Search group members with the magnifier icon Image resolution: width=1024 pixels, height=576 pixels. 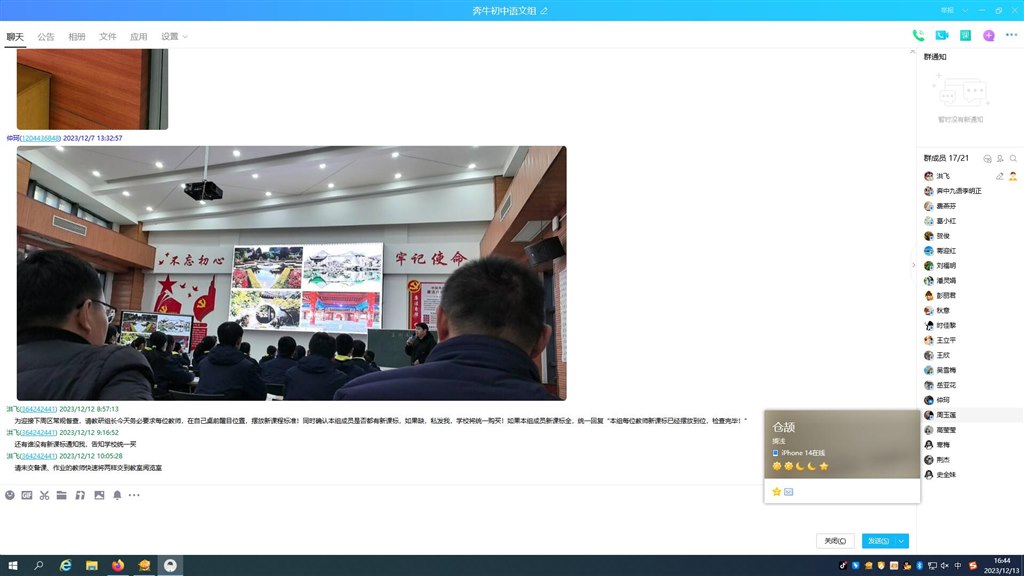click(1013, 159)
